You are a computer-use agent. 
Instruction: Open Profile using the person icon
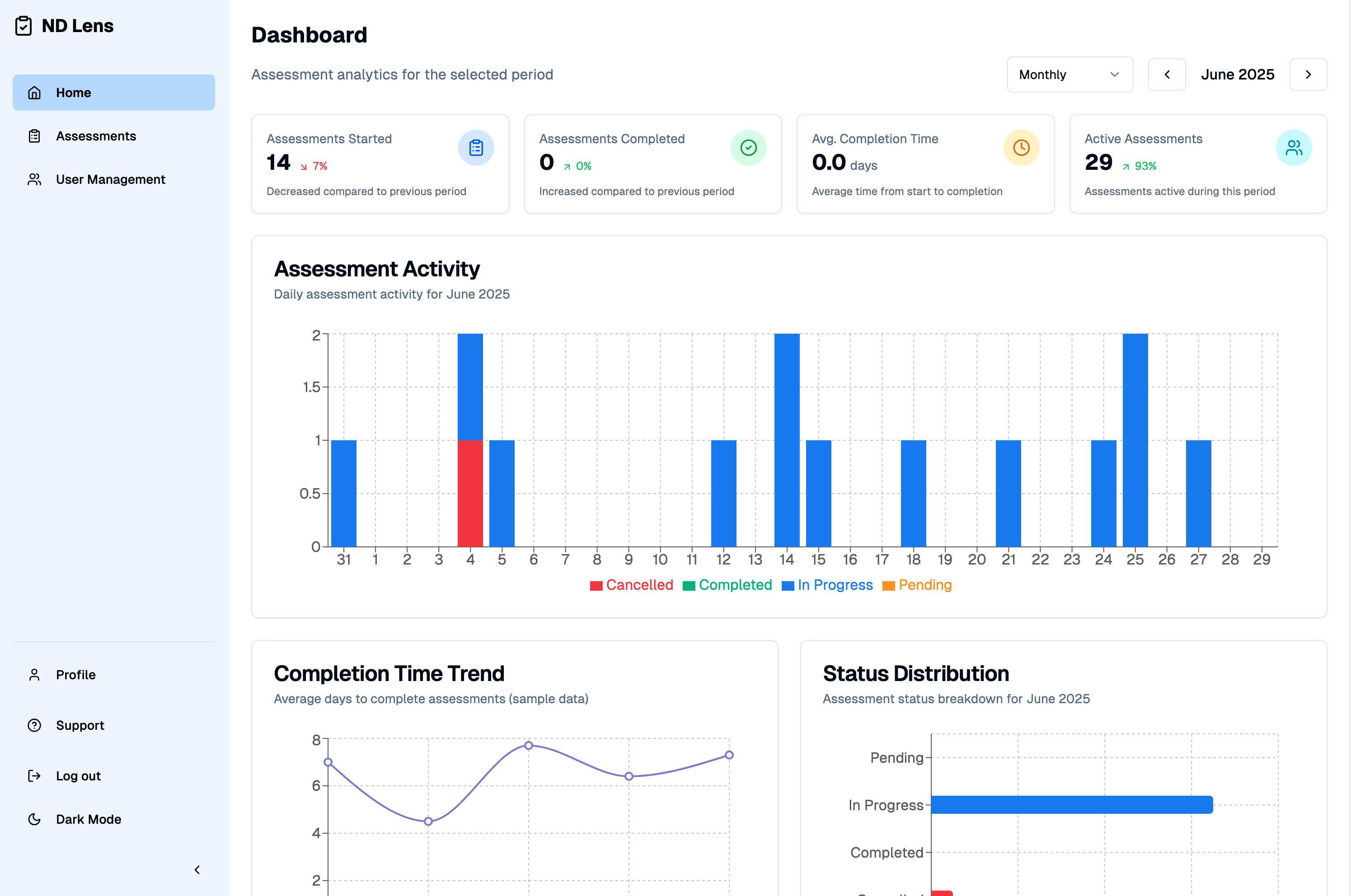click(34, 674)
